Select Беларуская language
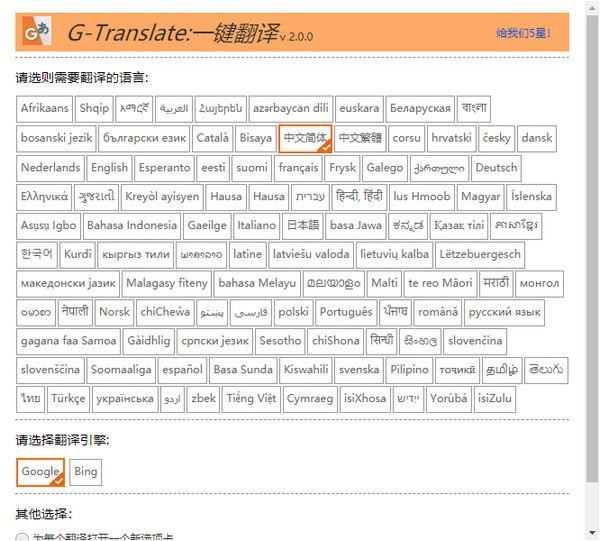The image size is (600, 541). 420,109
